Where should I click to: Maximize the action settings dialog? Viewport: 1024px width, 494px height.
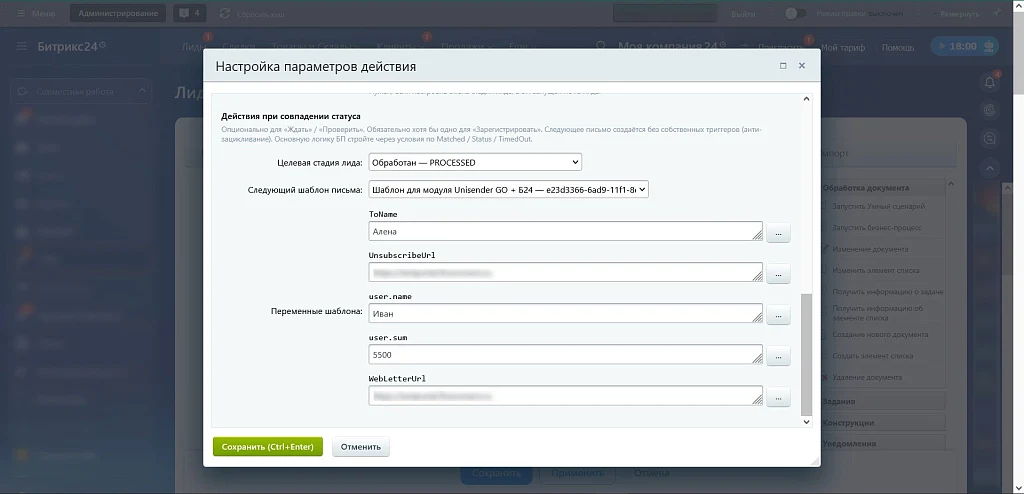click(783, 66)
